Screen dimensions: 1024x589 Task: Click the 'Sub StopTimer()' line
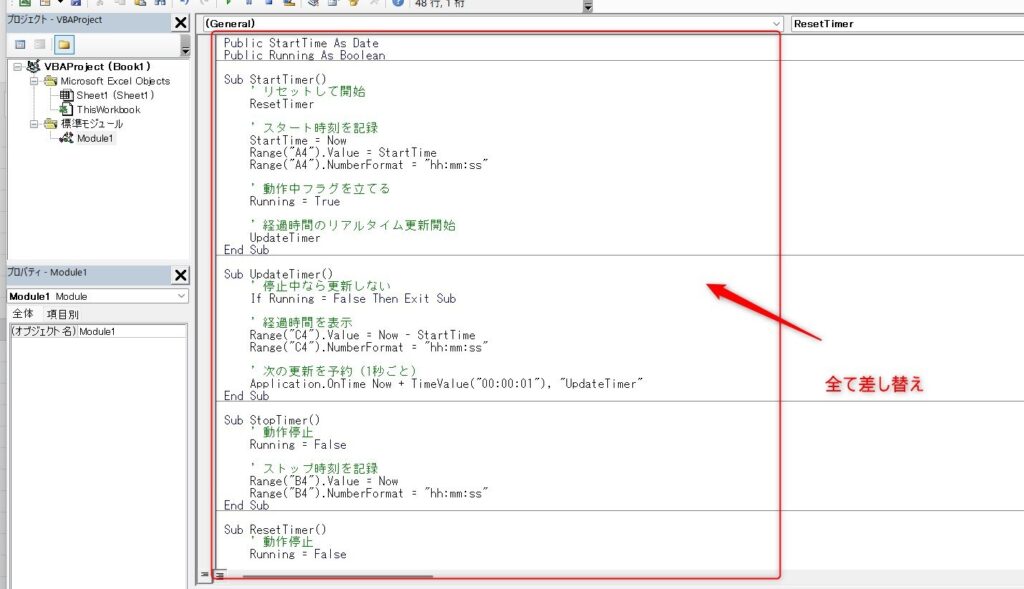[272, 420]
